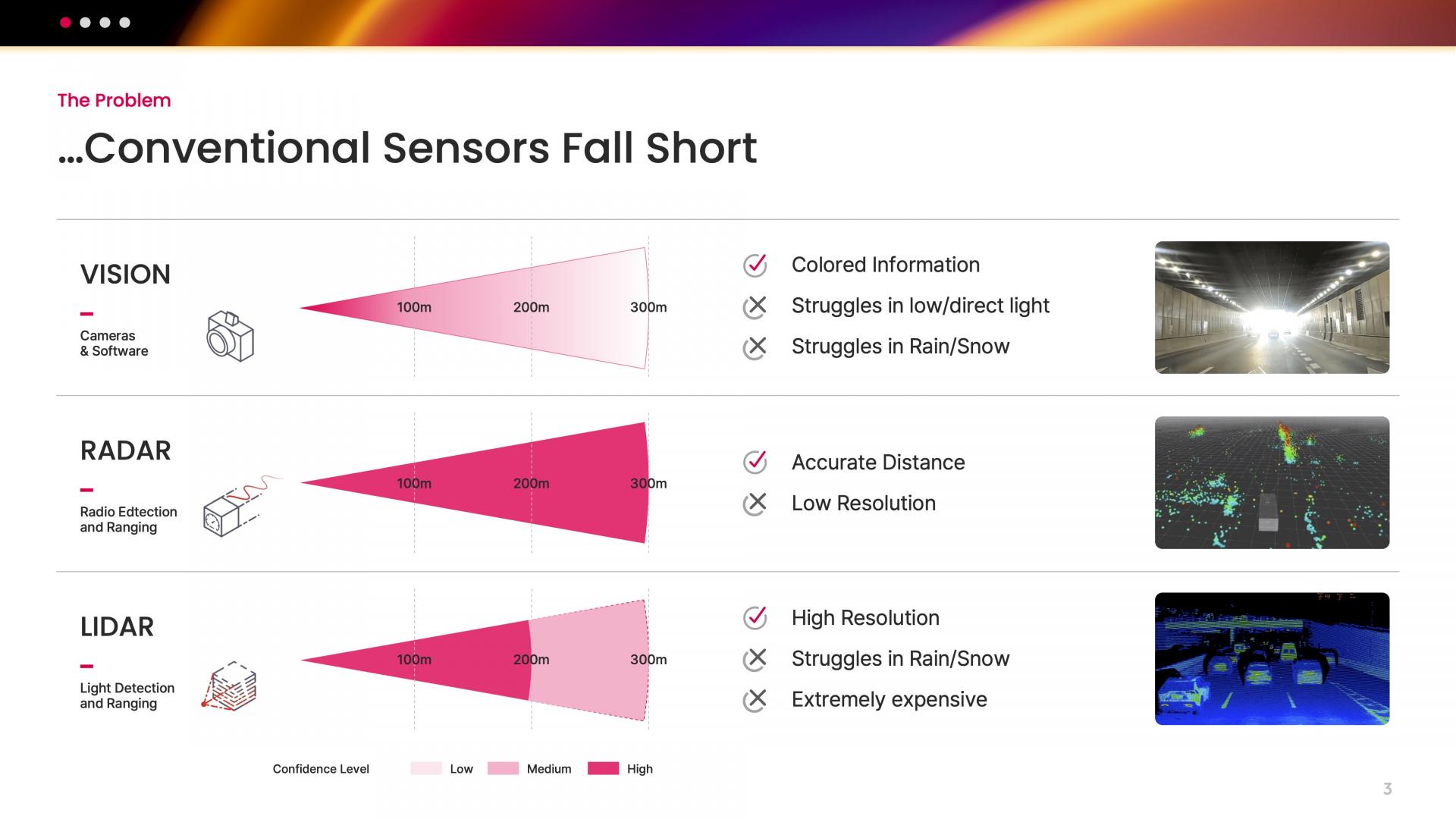Image resolution: width=1456 pixels, height=819 pixels.
Task: Click the checkmark icon beside Colored Information
Action: point(755,265)
